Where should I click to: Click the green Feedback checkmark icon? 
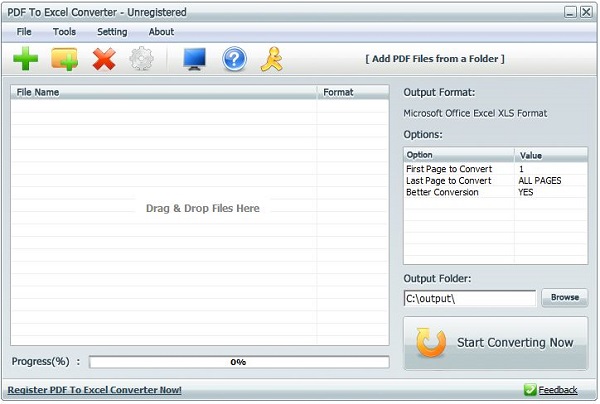530,389
